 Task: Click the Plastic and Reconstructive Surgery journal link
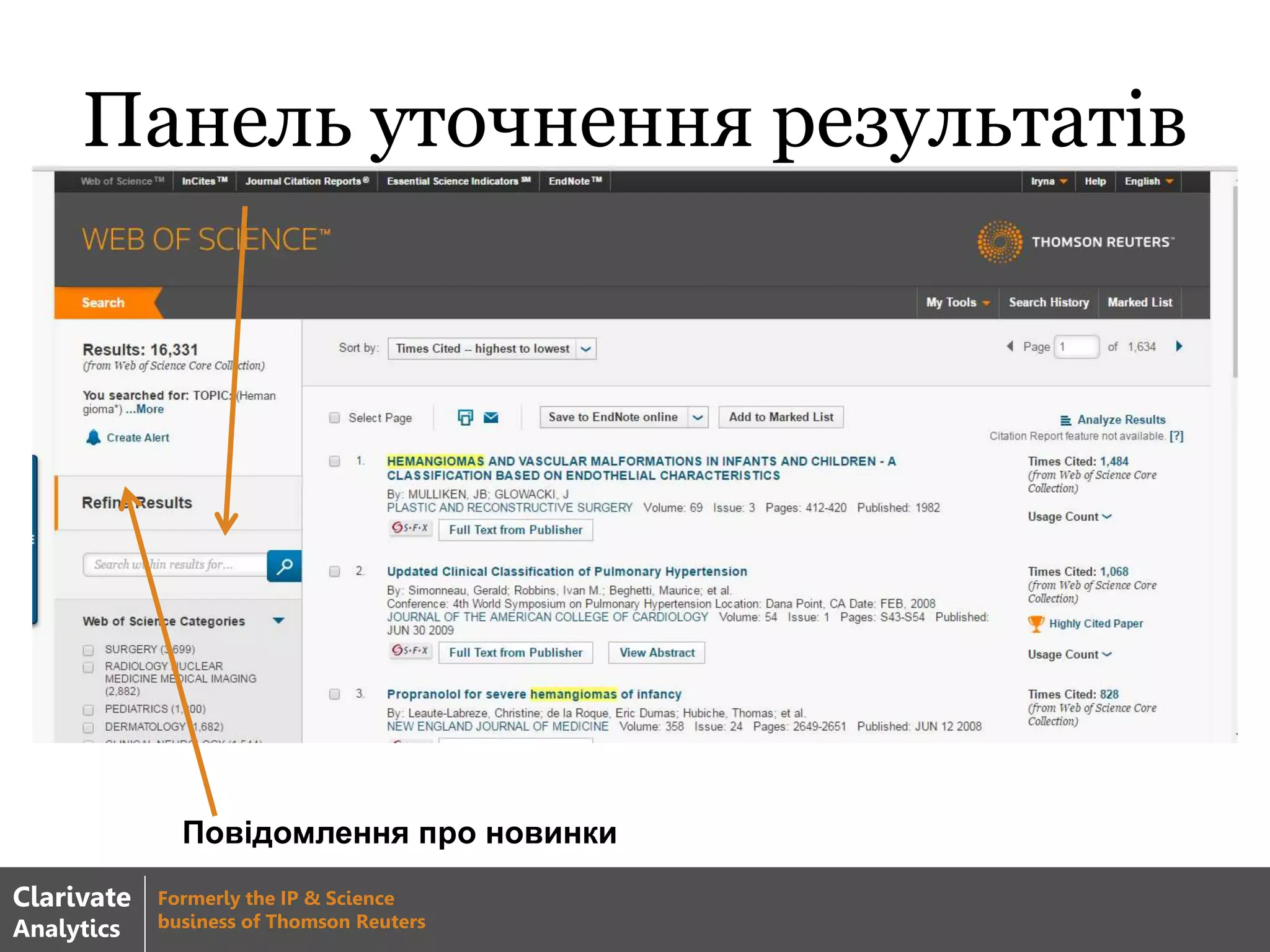pos(509,508)
